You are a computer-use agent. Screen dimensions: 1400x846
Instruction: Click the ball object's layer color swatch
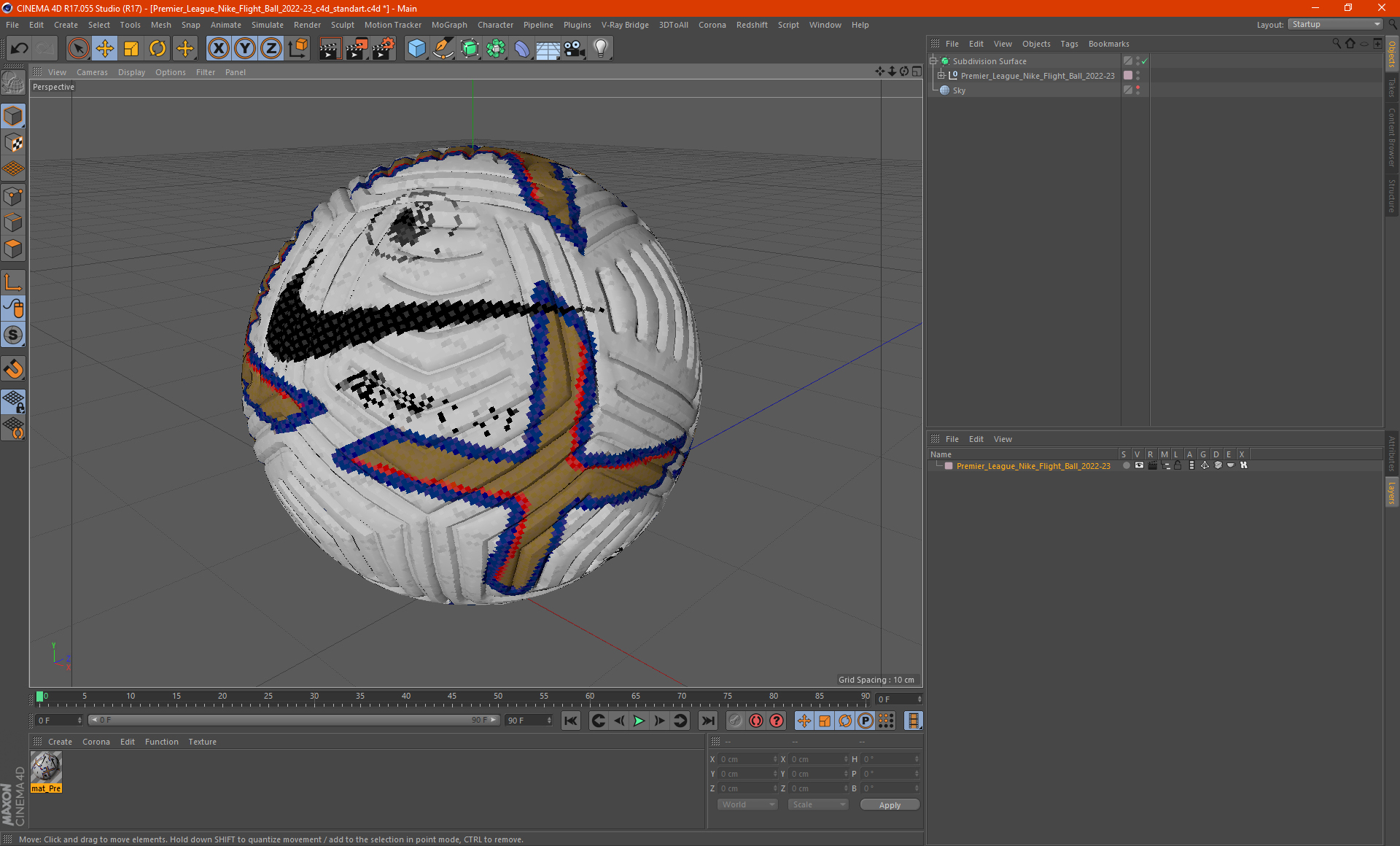click(x=1128, y=76)
